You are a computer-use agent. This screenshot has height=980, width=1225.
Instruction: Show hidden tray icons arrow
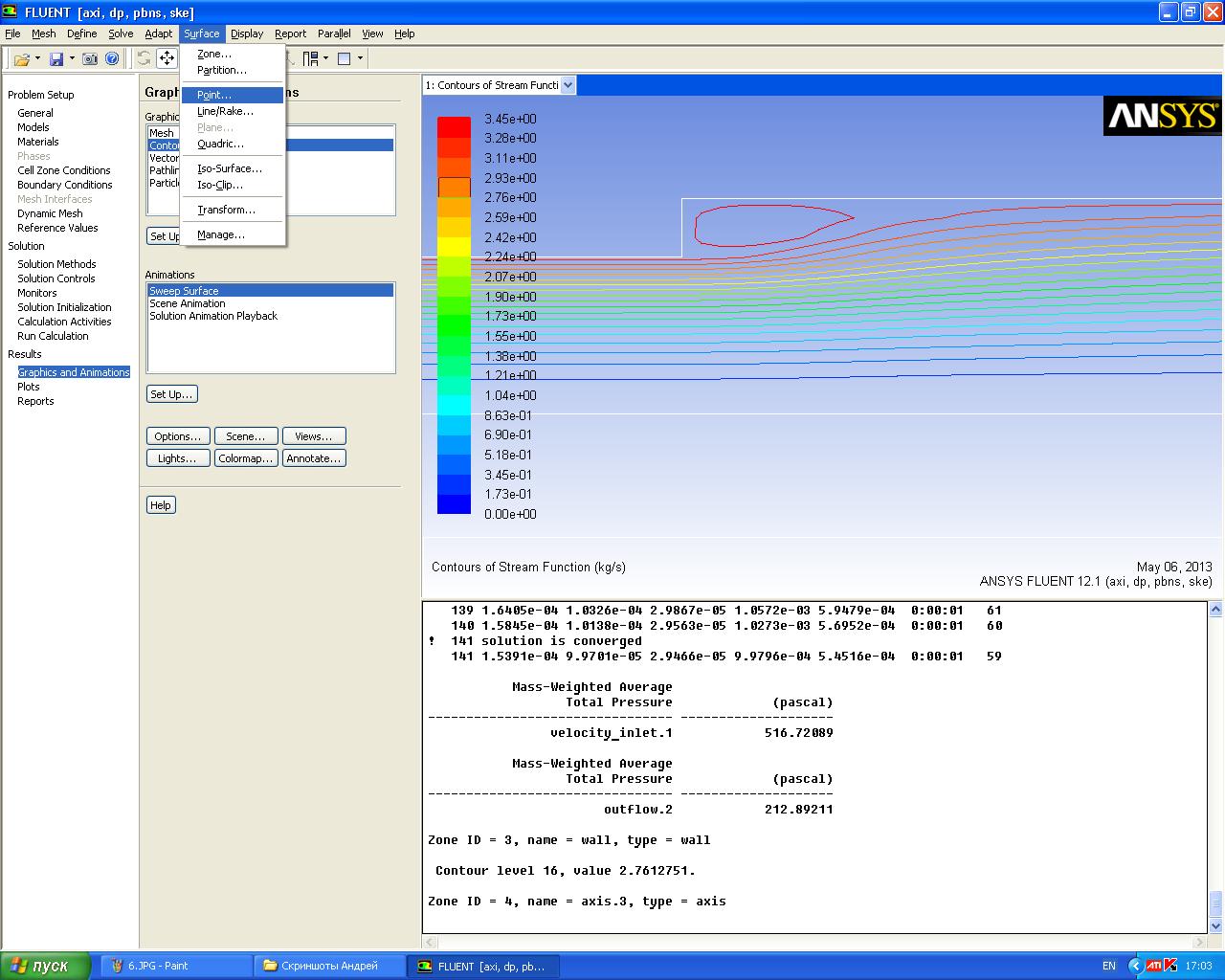click(x=1136, y=966)
